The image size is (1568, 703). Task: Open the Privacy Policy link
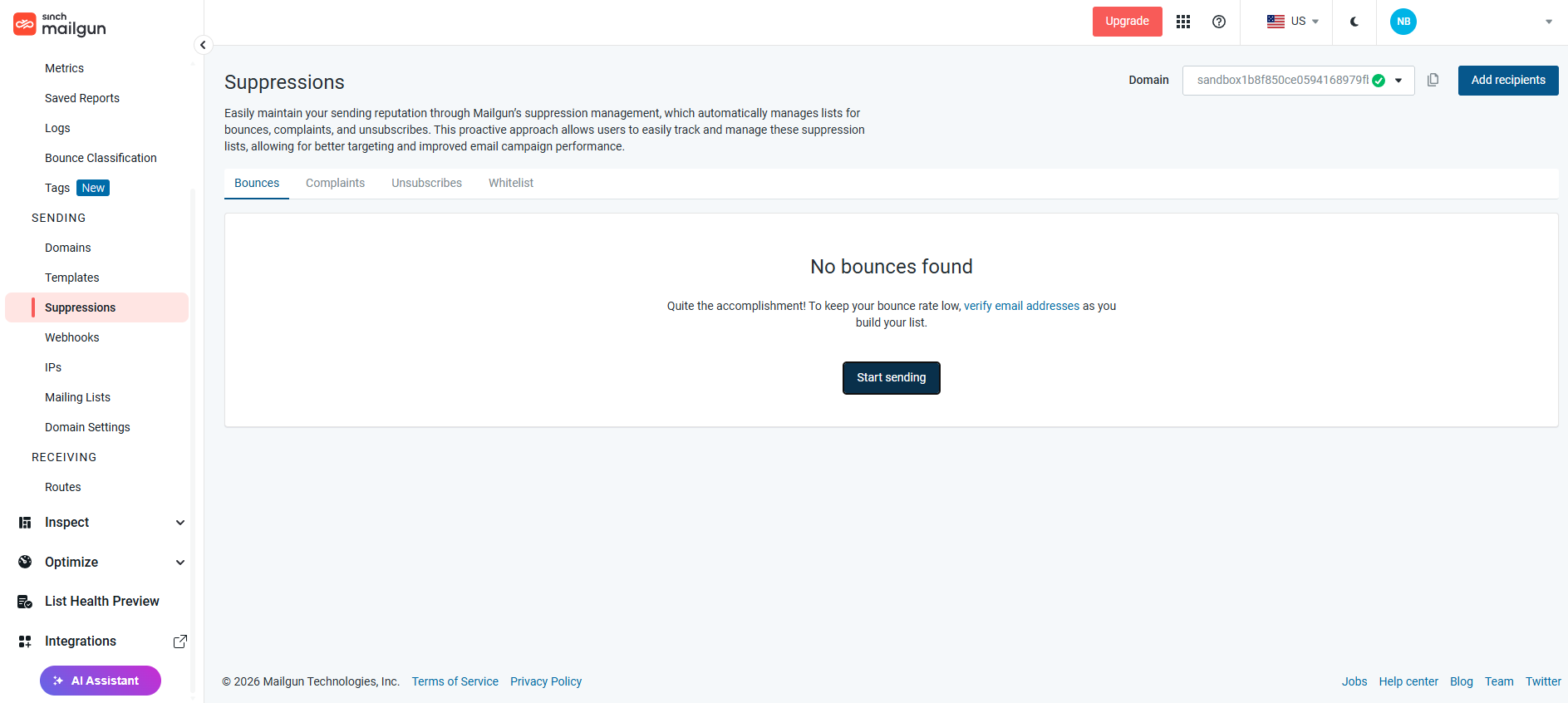coord(546,681)
